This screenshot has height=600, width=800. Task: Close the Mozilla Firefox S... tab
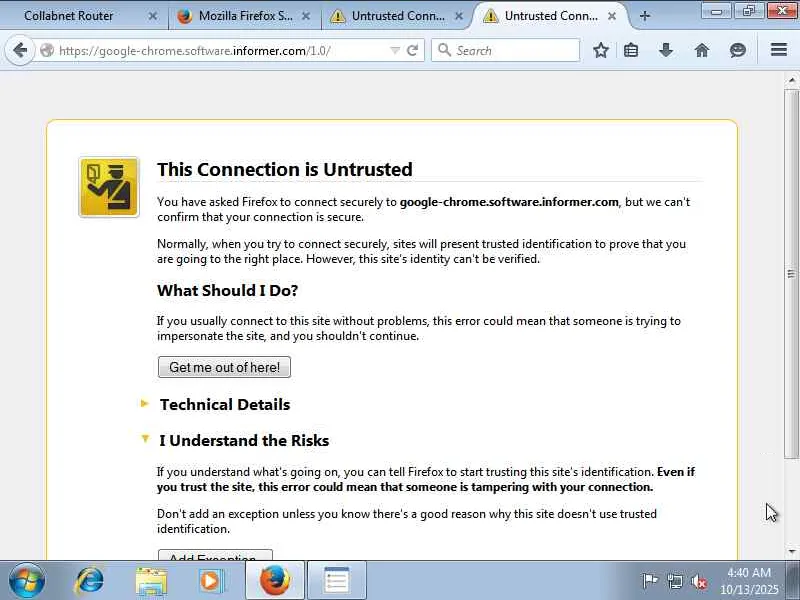[306, 16]
